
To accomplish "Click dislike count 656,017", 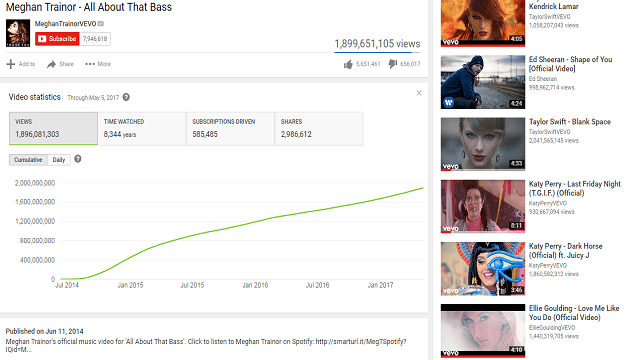I will click(410, 64).
